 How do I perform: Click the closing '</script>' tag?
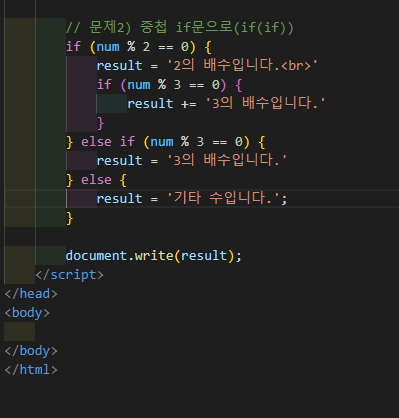[x=70, y=275]
